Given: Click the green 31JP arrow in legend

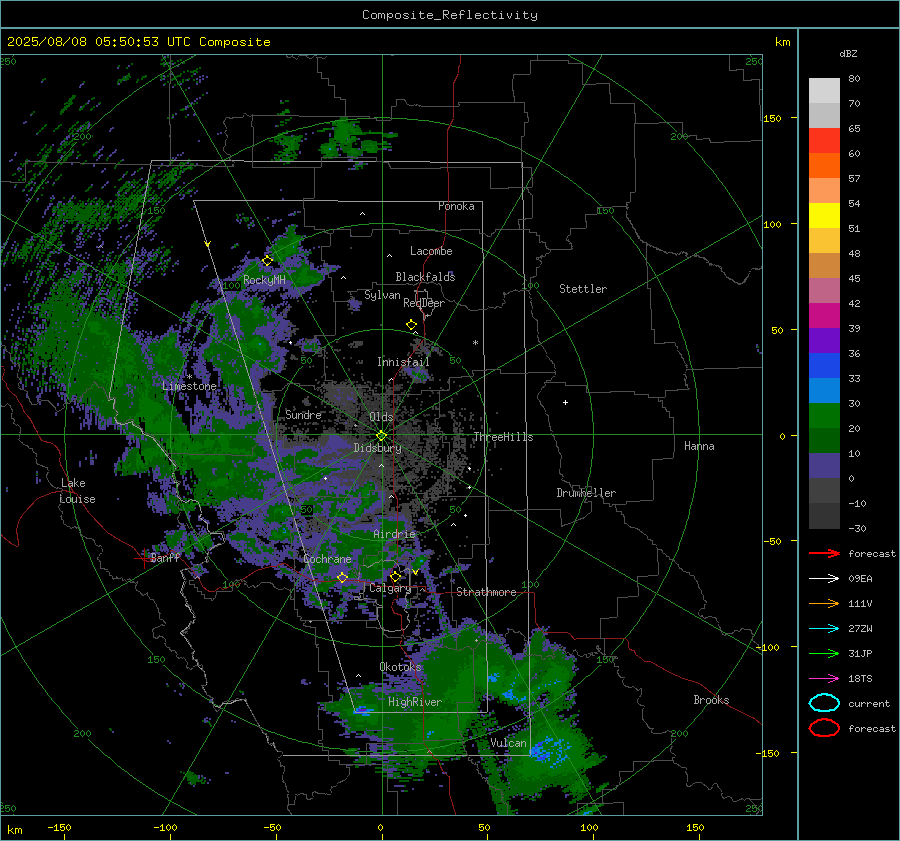Looking at the screenshot, I should point(824,653).
